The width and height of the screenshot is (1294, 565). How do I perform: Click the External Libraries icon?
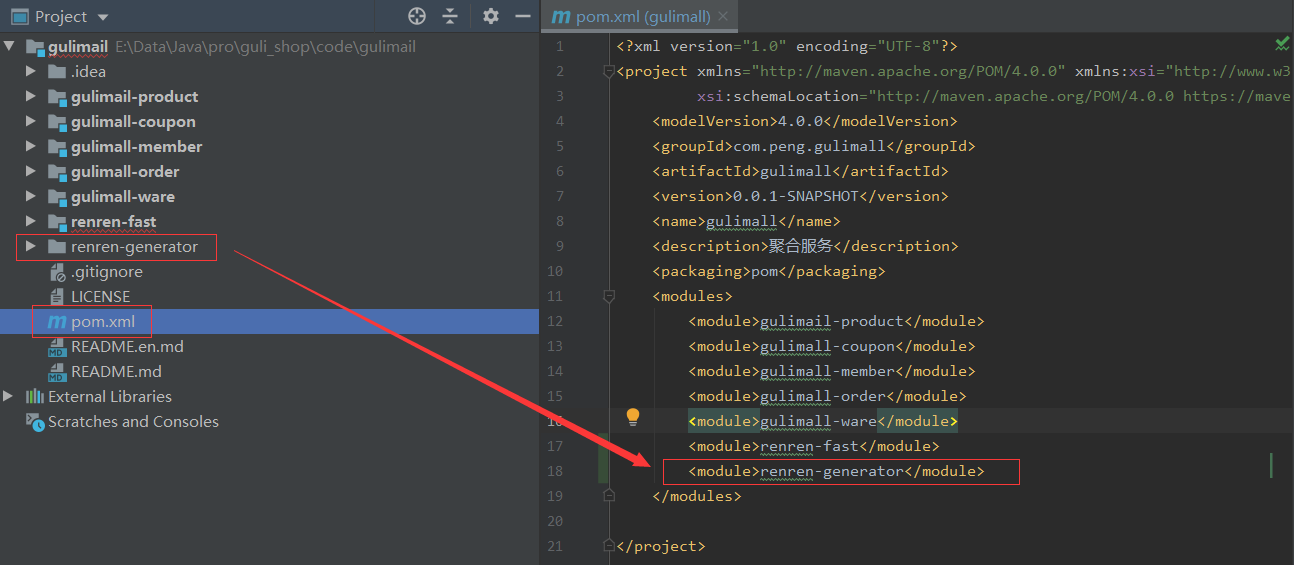34,397
